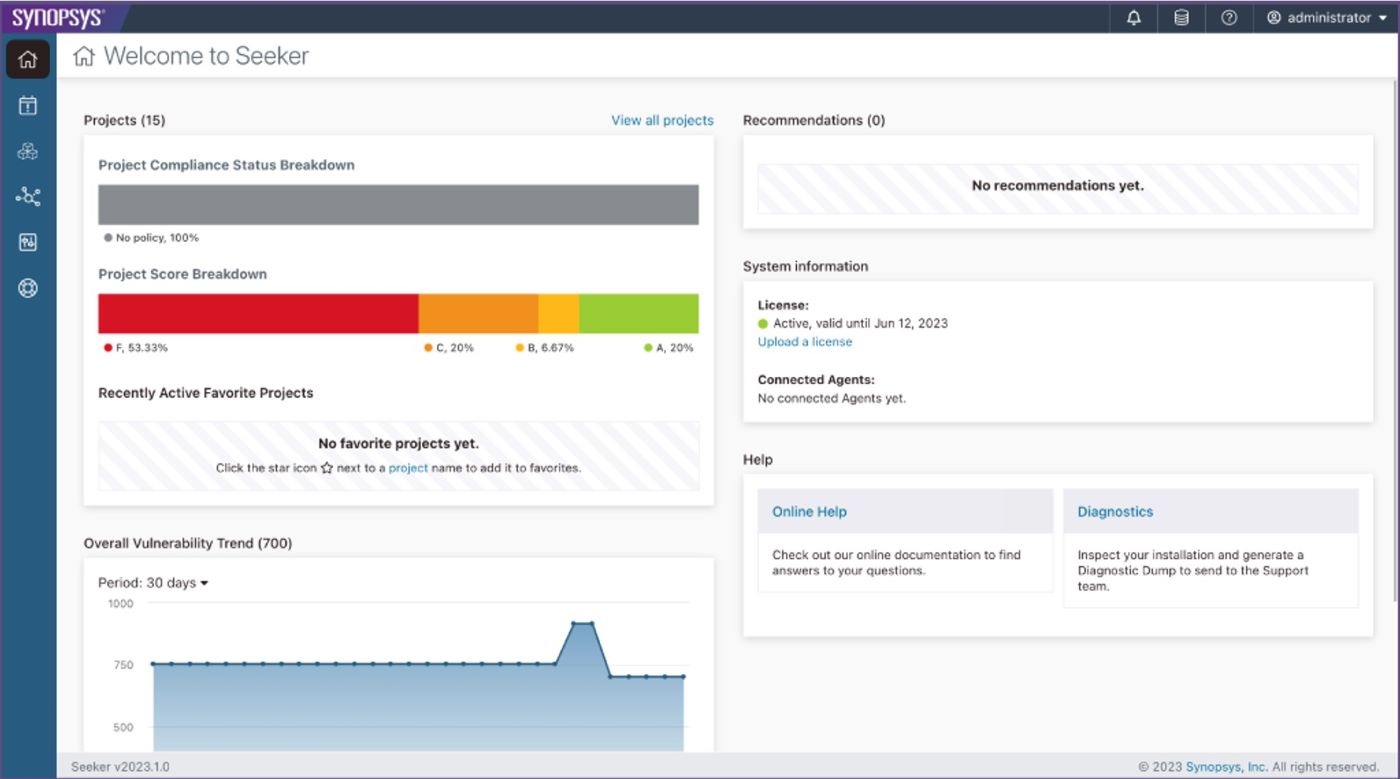Click 'Seeker v2023.1.0' version text

click(120, 767)
